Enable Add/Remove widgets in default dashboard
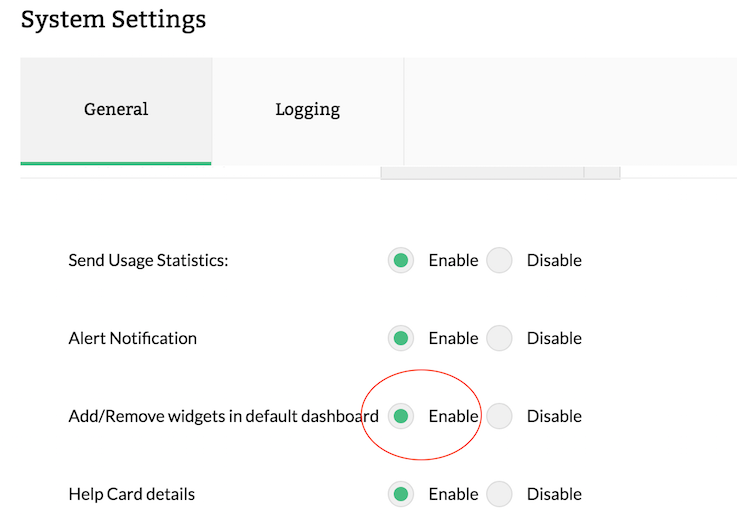 [x=401, y=416]
